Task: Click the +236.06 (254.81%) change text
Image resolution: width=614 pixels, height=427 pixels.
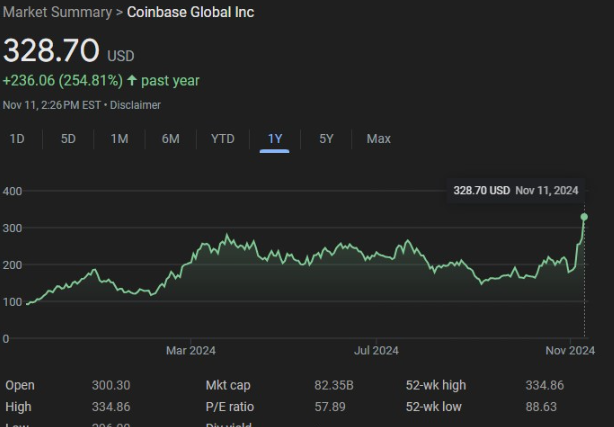Action: coord(63,81)
